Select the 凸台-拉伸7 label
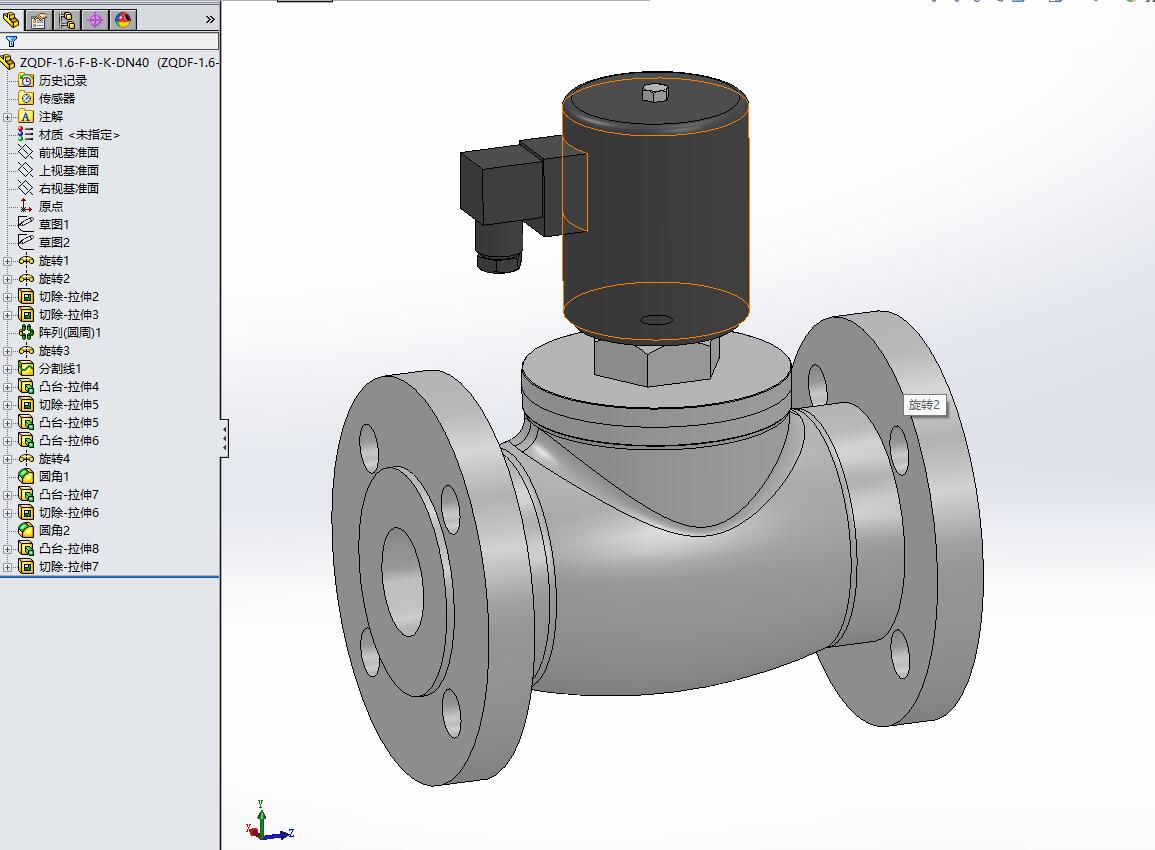This screenshot has width=1155, height=850. click(69, 494)
